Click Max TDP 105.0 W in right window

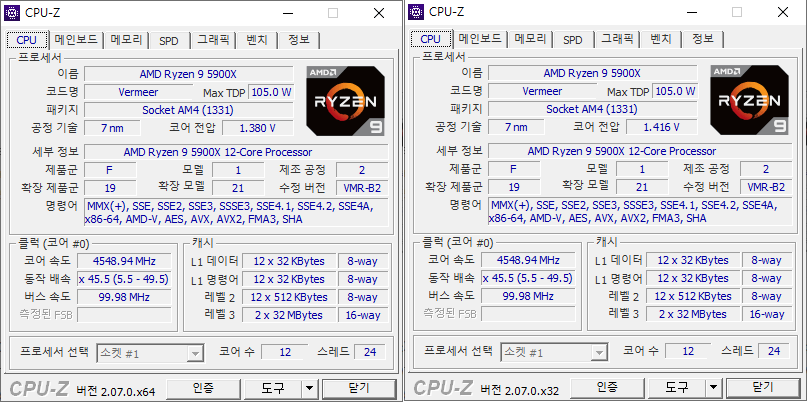tap(675, 92)
